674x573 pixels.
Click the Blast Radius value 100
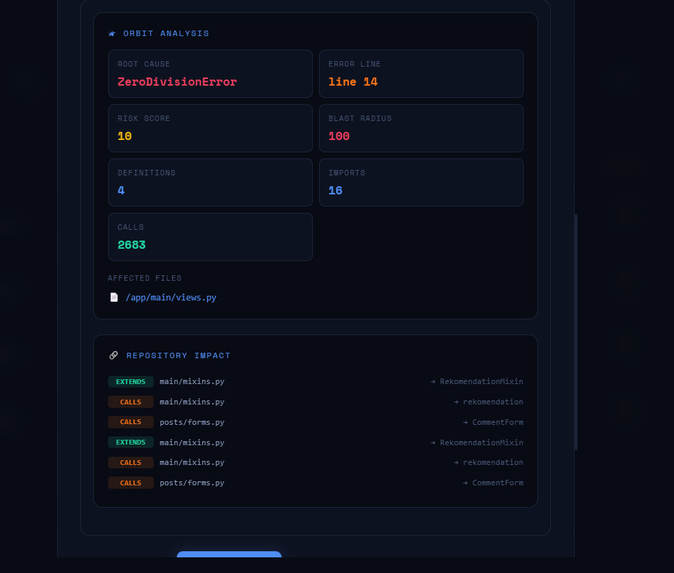[339, 136]
